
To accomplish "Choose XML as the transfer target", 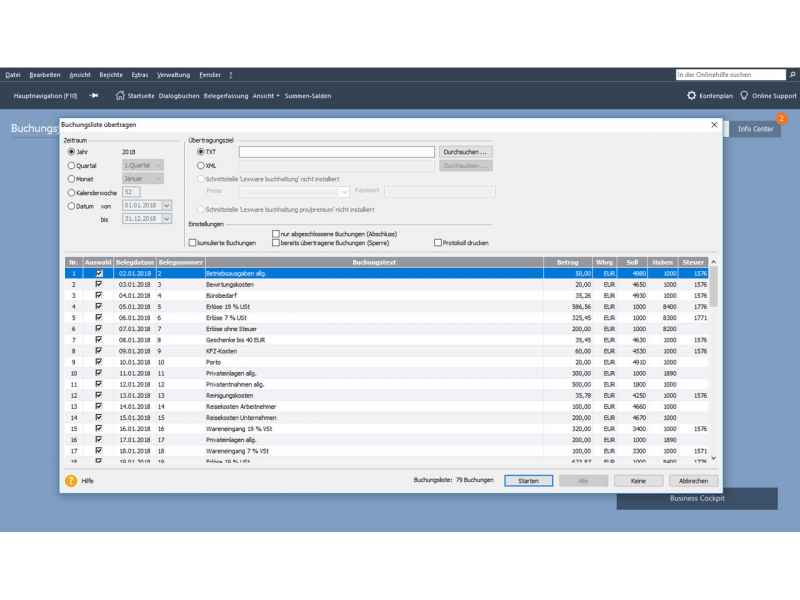I will (201, 166).
